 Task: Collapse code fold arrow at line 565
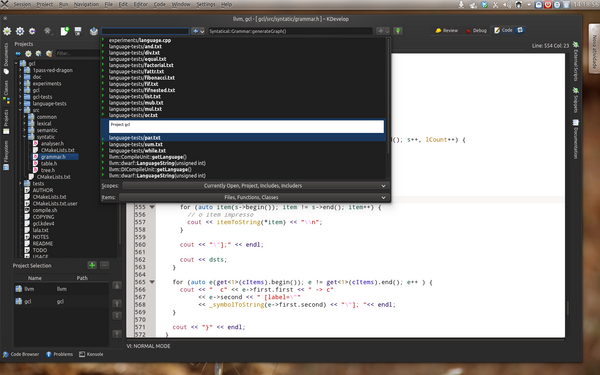point(152,282)
